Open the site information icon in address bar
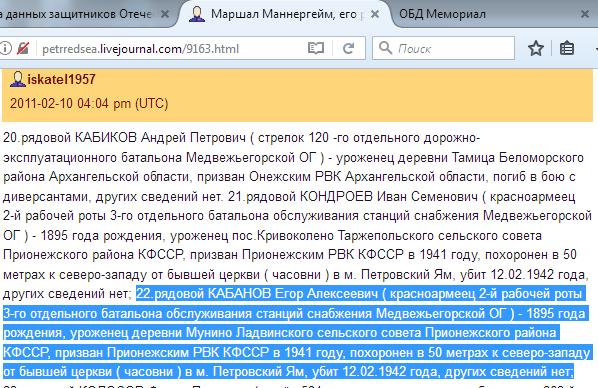Image resolution: width=598 pixels, height=388 pixels. click(x=5, y=48)
